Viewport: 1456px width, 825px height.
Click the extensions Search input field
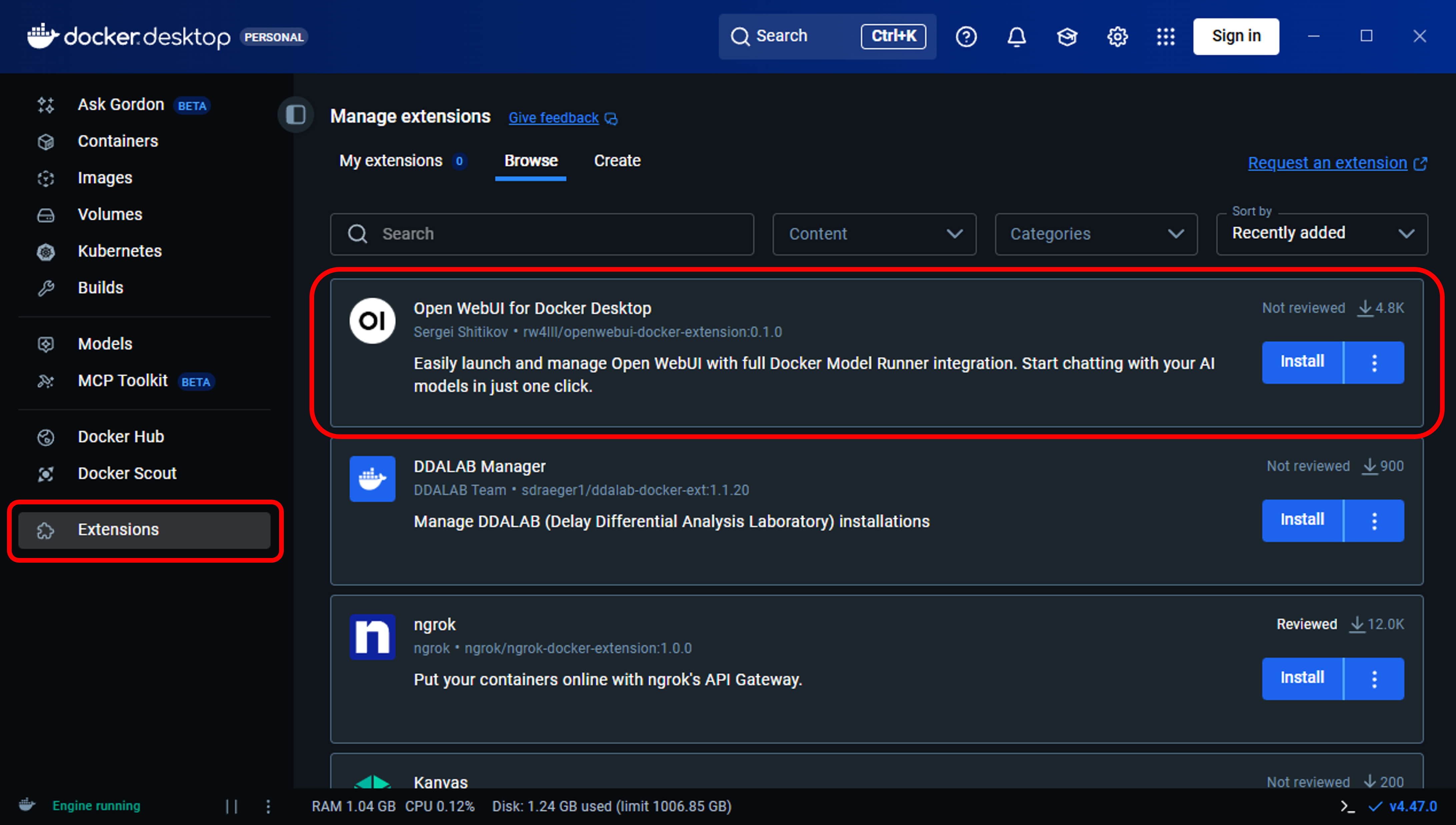pos(541,234)
